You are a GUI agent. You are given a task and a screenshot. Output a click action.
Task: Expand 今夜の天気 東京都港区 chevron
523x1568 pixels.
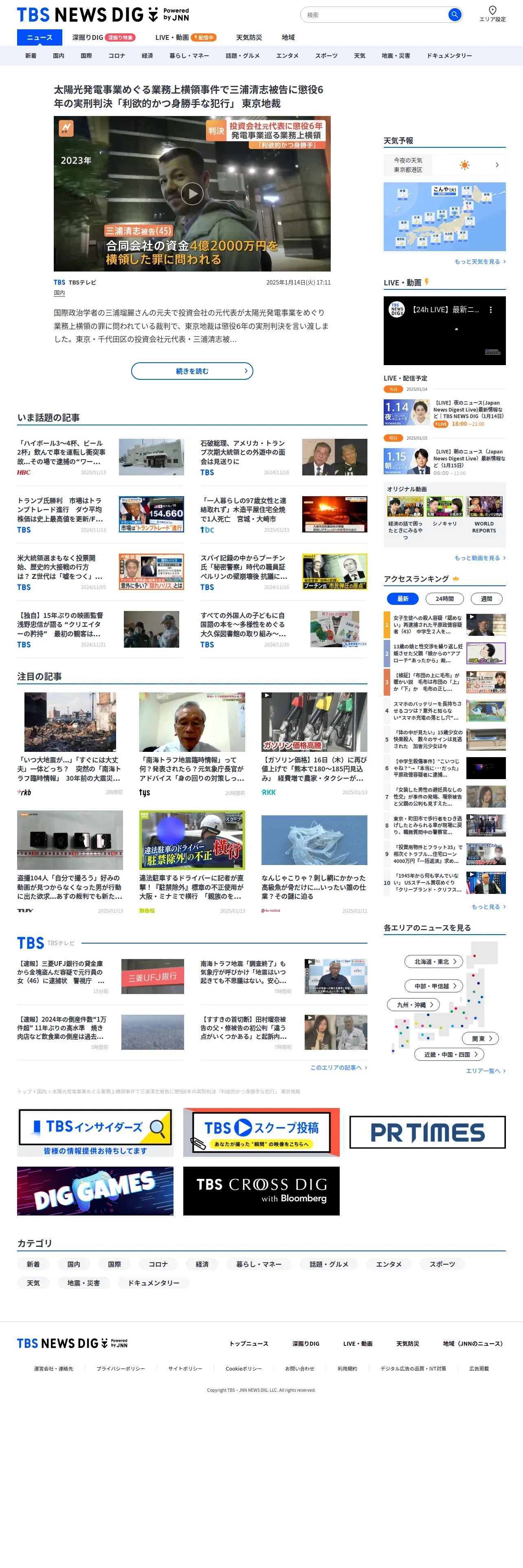click(497, 165)
